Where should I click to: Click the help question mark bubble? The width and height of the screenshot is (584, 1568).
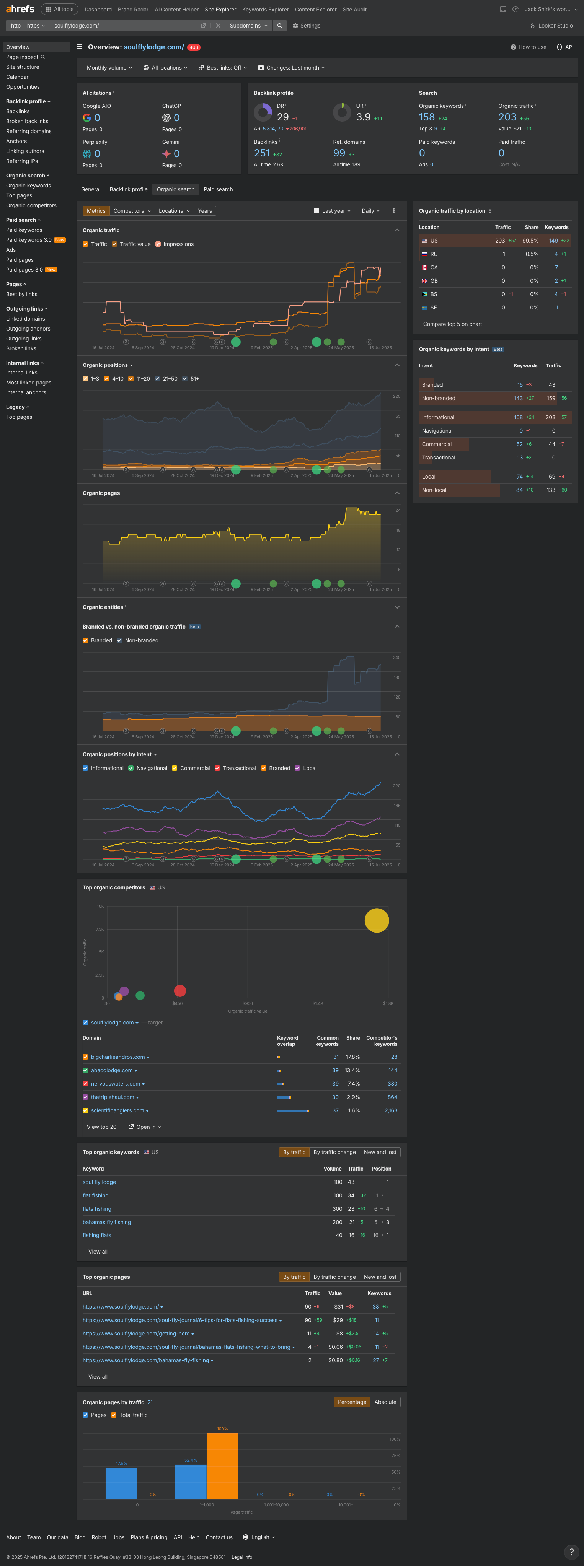click(571, 1552)
